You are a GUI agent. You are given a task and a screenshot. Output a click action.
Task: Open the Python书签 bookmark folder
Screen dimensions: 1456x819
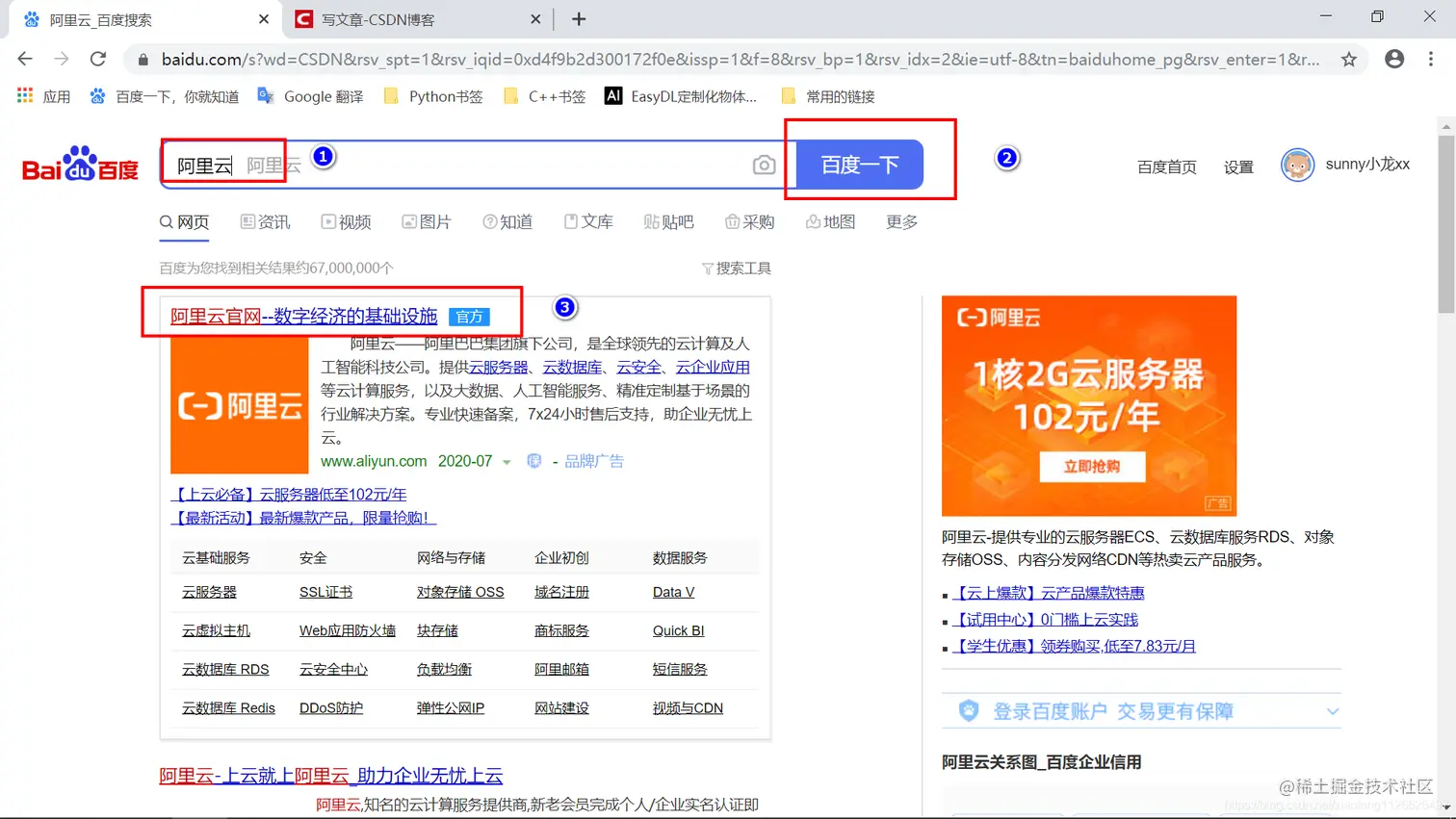432,96
